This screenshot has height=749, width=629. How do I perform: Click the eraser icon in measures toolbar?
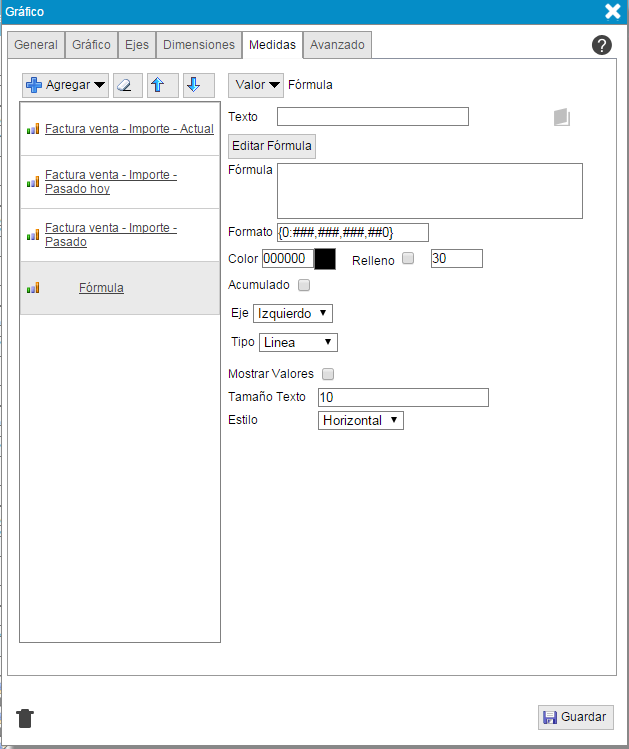128,85
